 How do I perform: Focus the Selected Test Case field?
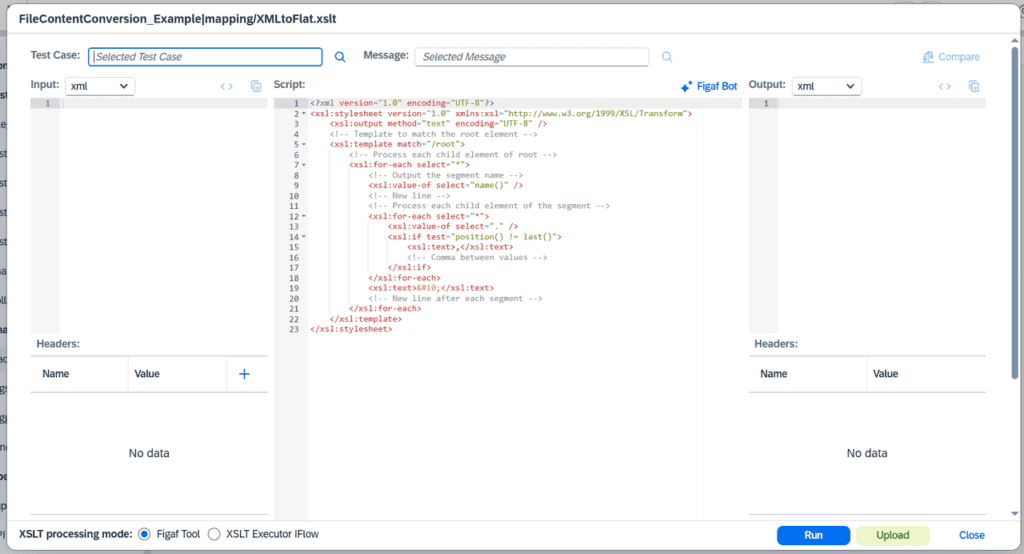point(205,57)
